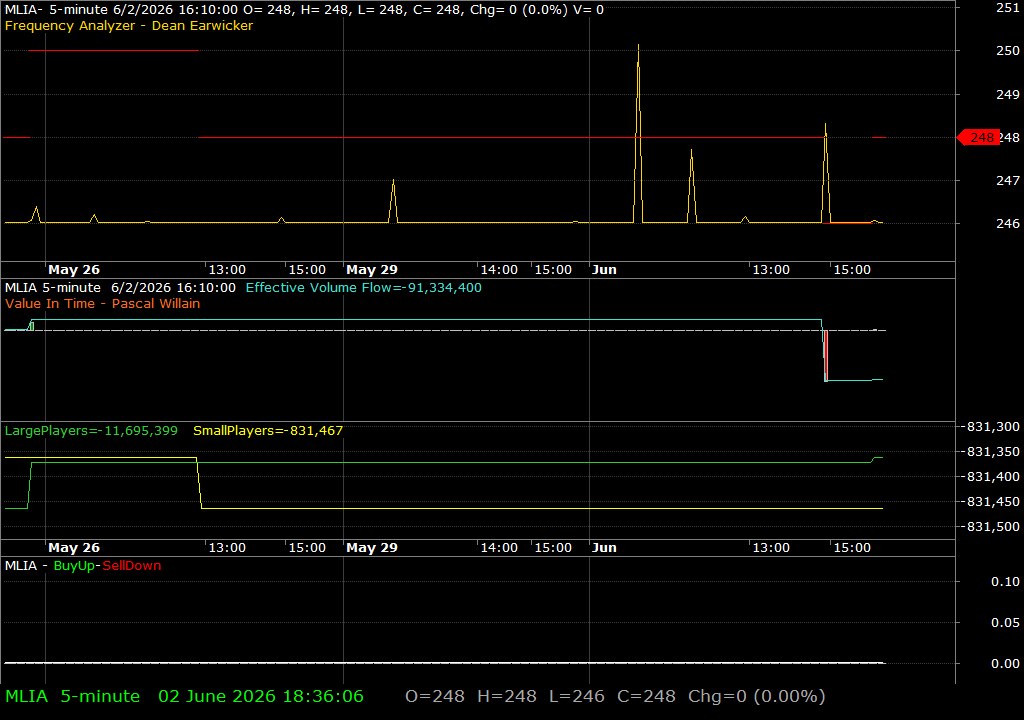1024x720 pixels.
Task: Click the green 'BuyUp' legend label
Action: pyautogui.click(x=74, y=566)
